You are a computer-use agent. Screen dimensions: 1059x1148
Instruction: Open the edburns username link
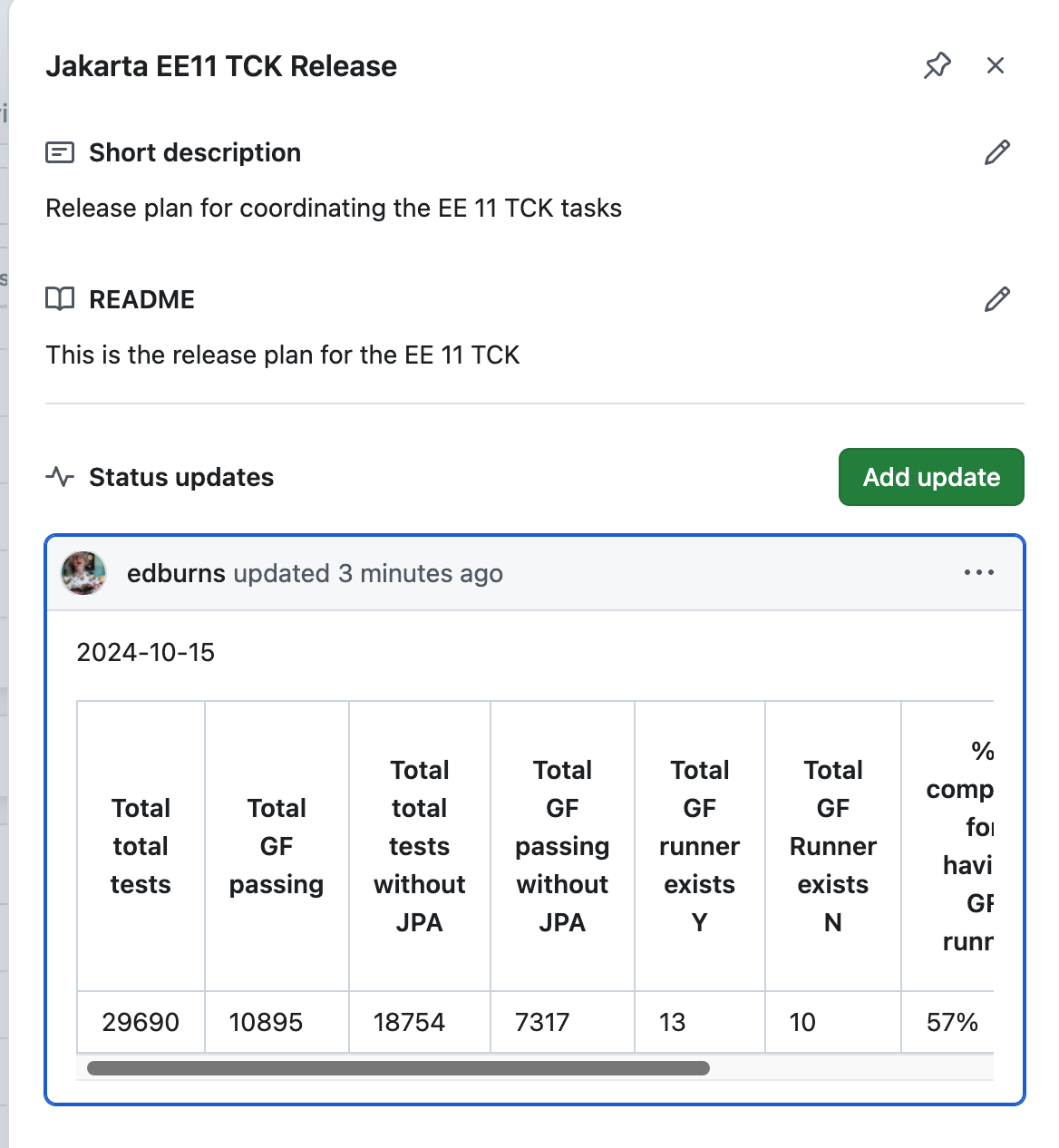176,573
